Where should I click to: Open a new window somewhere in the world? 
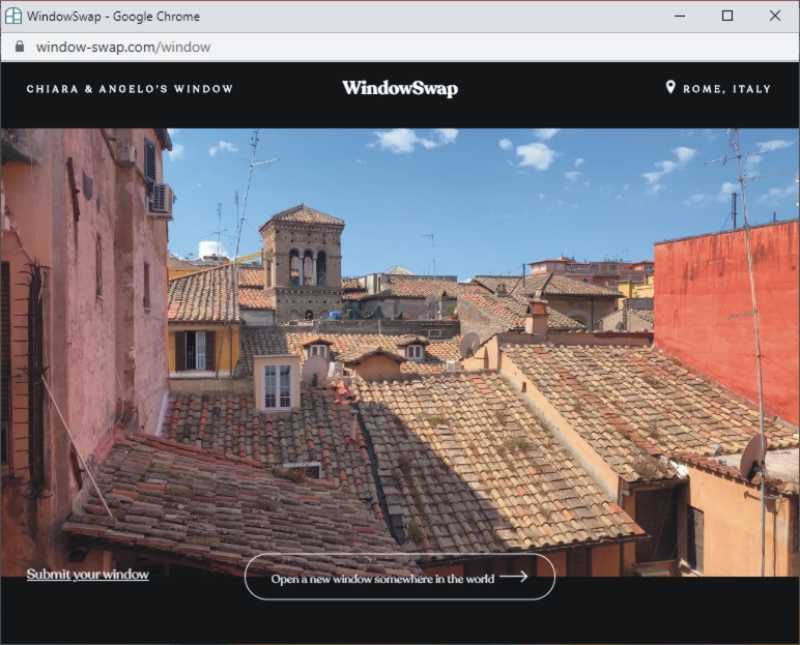coord(399,577)
